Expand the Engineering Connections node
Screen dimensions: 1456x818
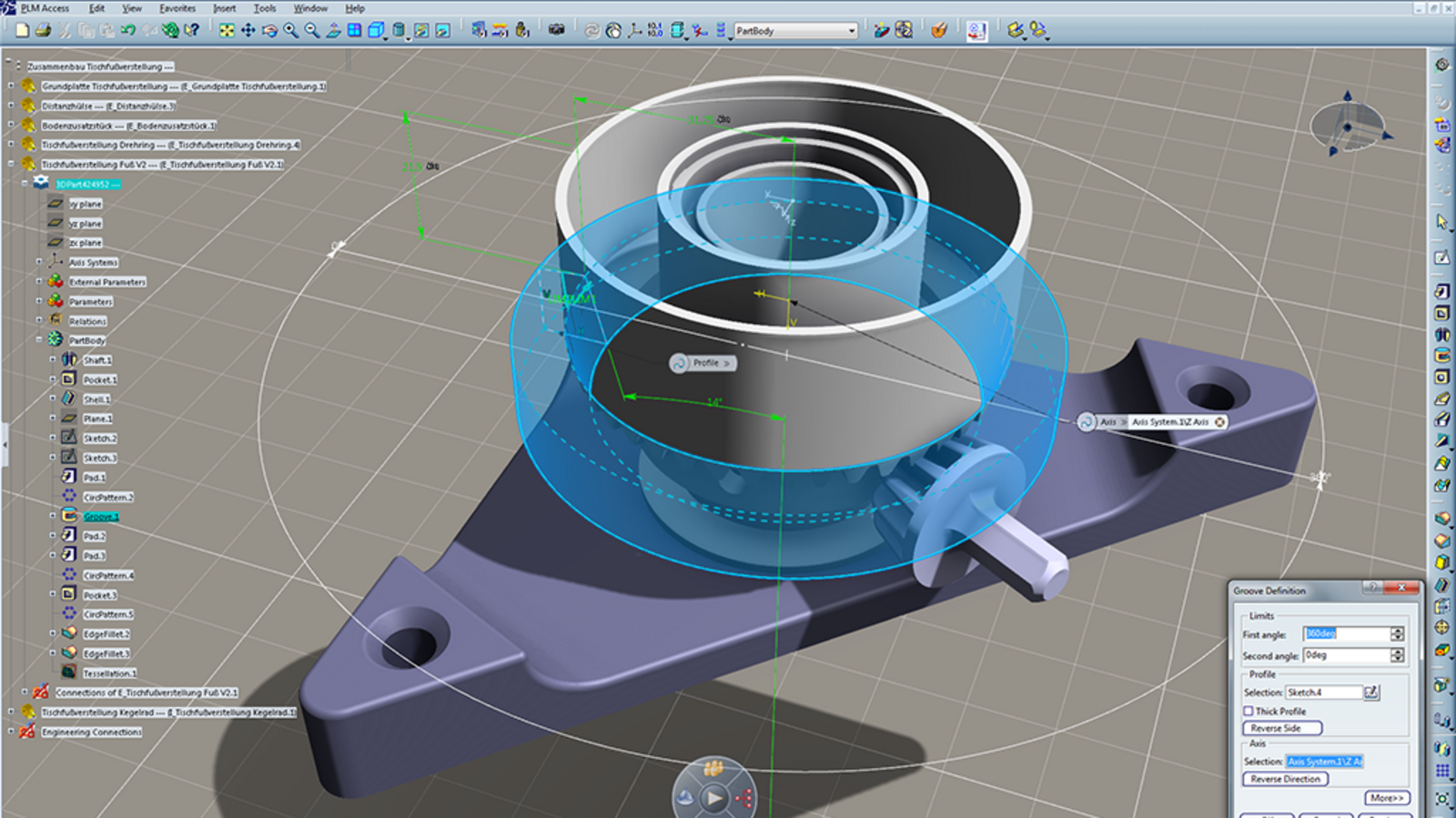pyautogui.click(x=11, y=732)
